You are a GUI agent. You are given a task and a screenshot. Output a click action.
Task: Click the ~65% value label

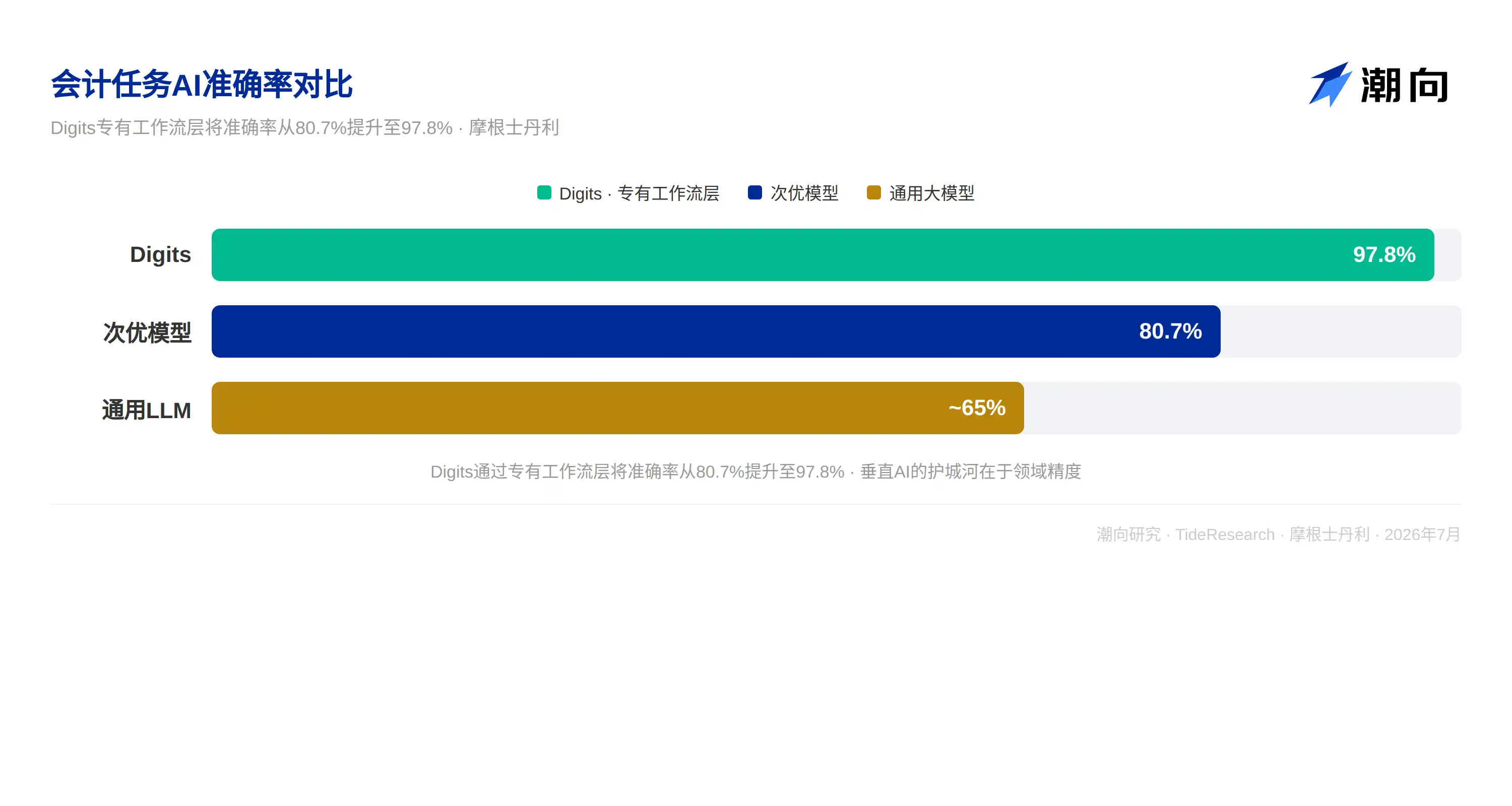click(x=977, y=408)
